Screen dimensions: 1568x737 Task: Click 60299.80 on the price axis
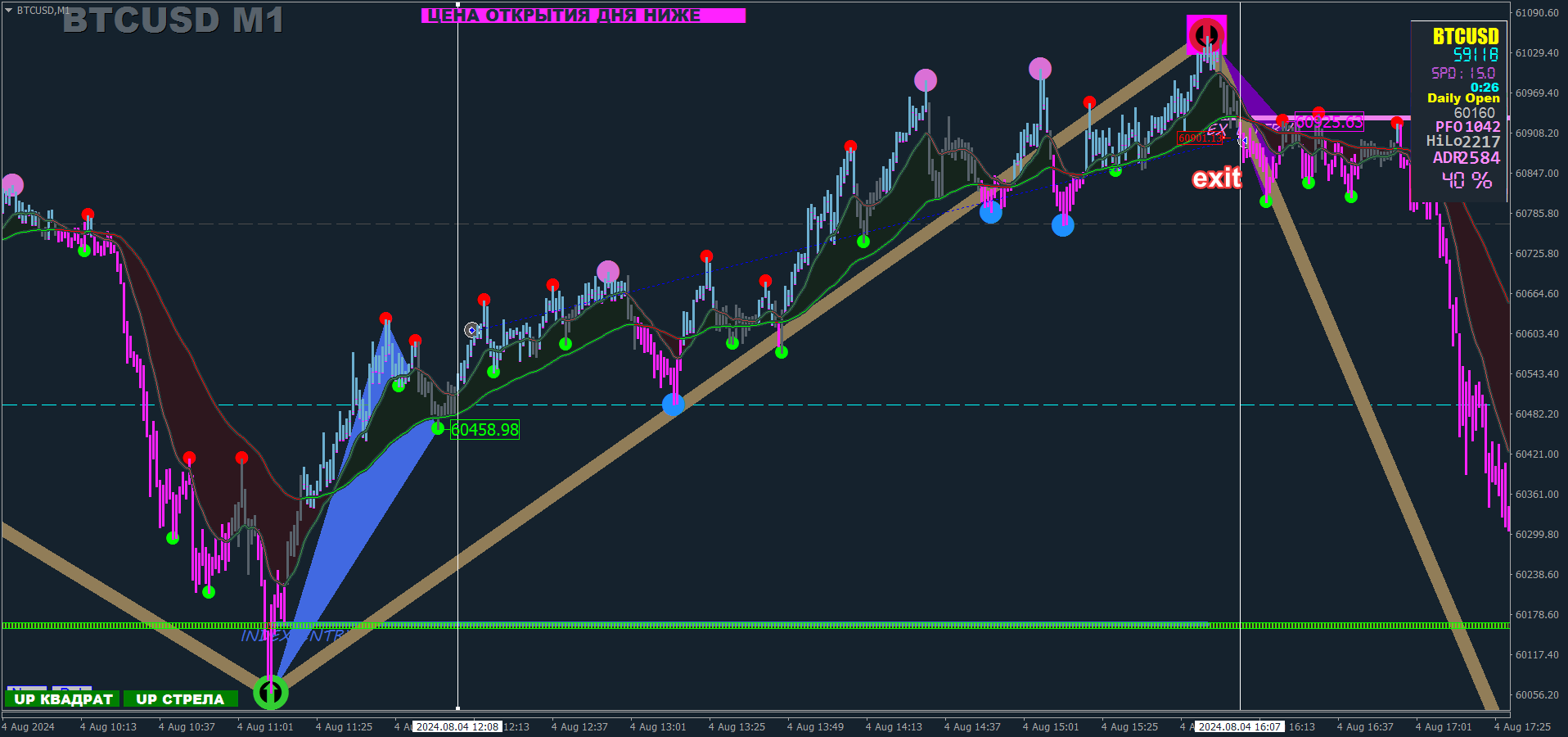[x=1537, y=535]
